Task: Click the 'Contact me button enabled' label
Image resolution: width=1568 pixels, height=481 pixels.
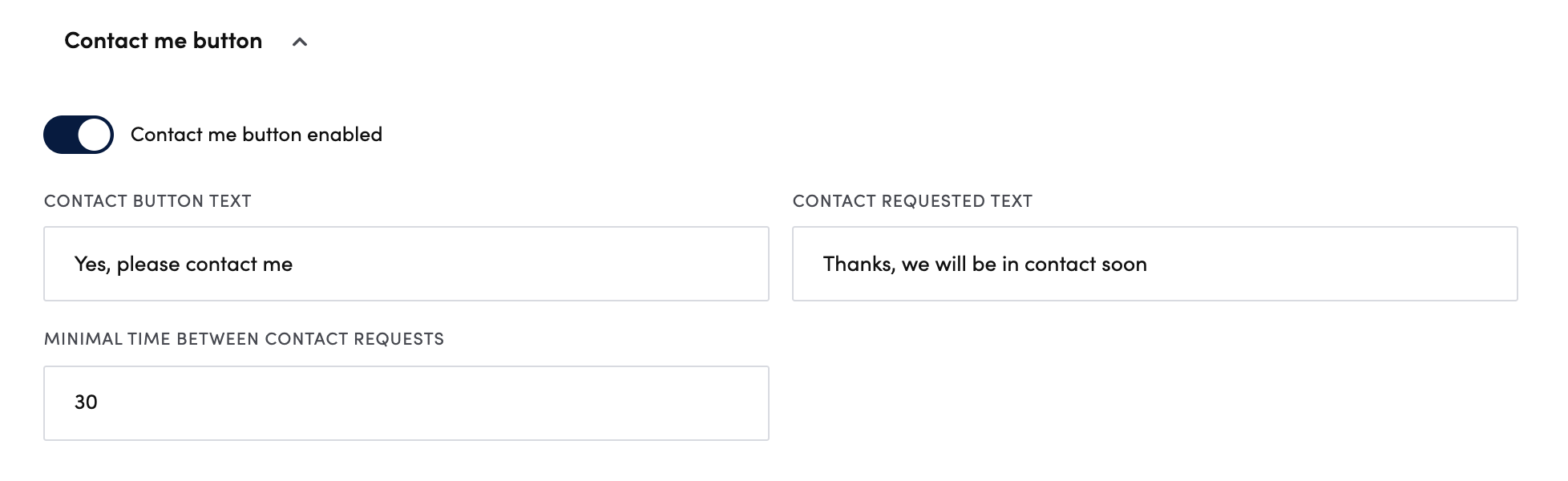Action: click(x=256, y=135)
